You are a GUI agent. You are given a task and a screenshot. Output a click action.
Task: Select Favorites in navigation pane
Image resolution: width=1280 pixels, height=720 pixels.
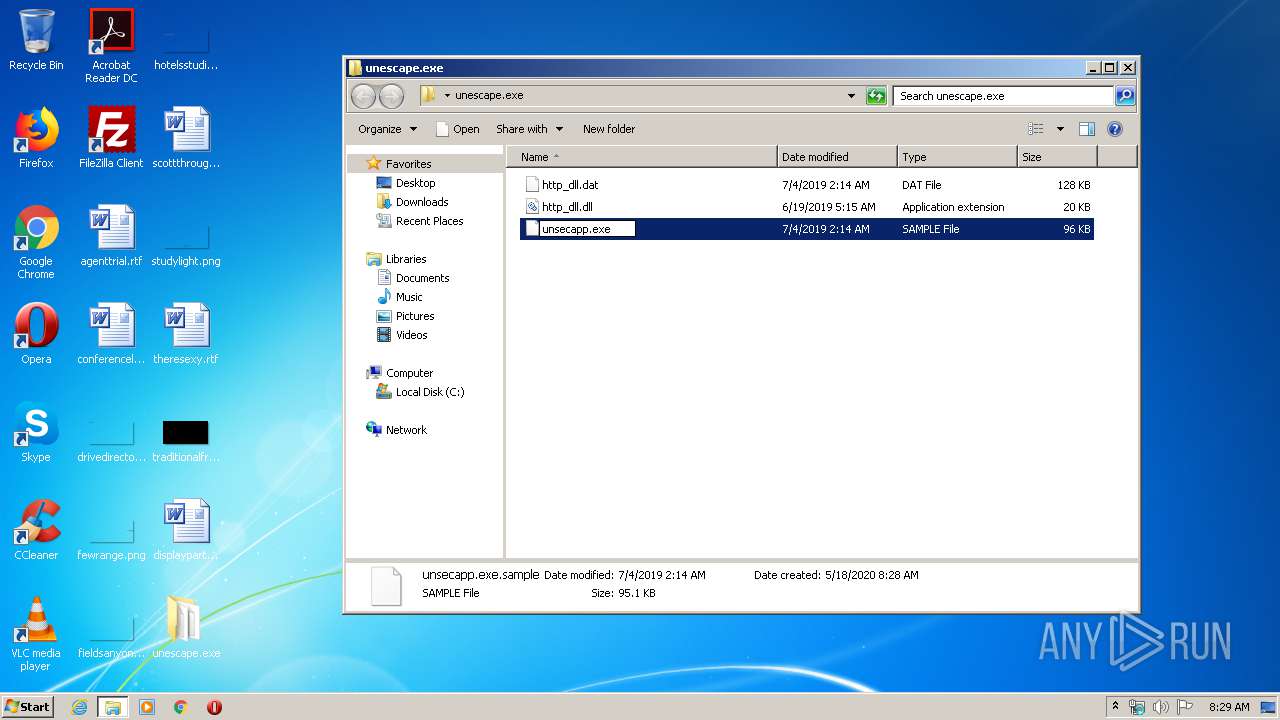tap(408, 164)
